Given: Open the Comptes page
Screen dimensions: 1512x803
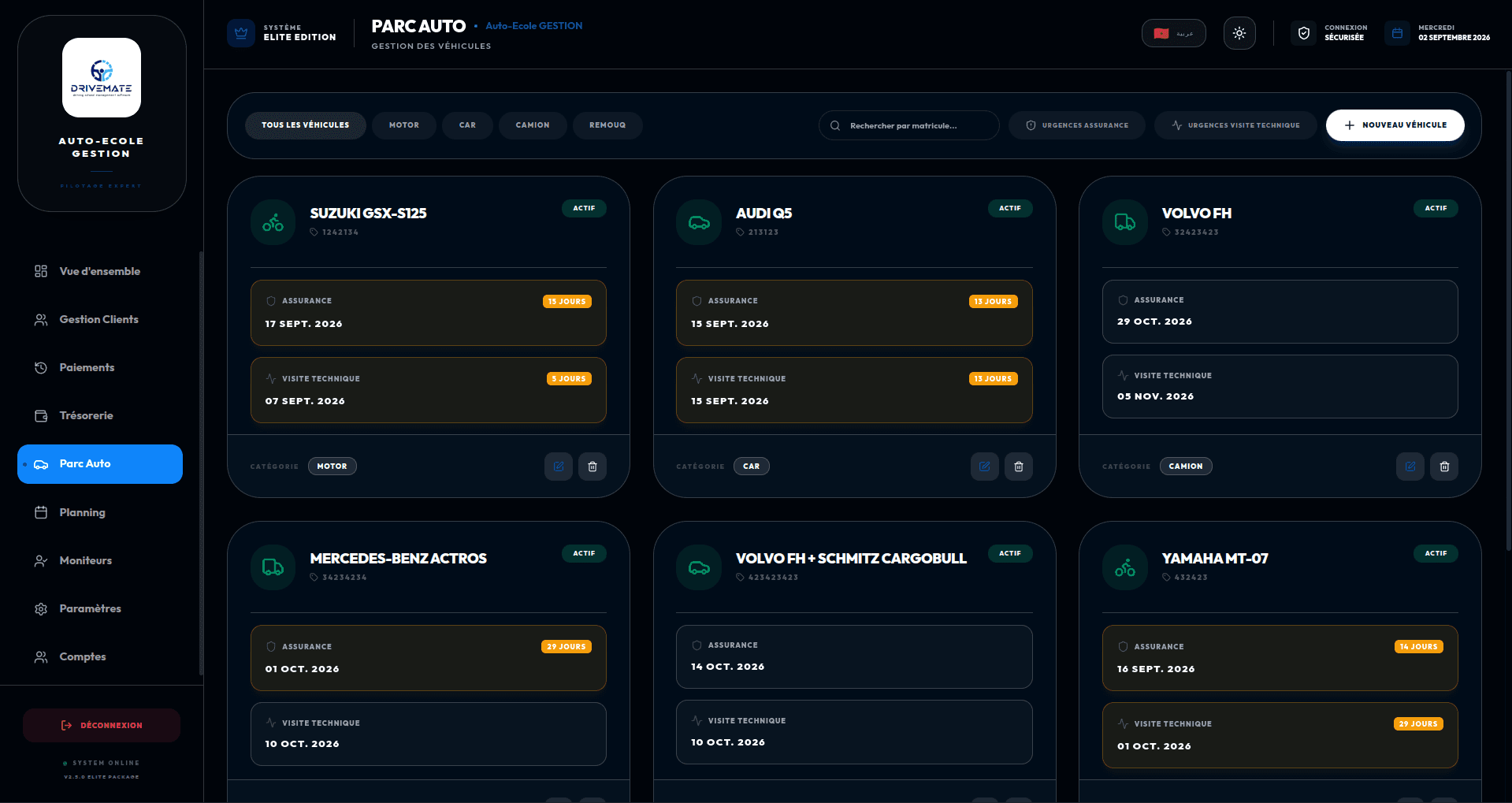Looking at the screenshot, I should [100, 656].
